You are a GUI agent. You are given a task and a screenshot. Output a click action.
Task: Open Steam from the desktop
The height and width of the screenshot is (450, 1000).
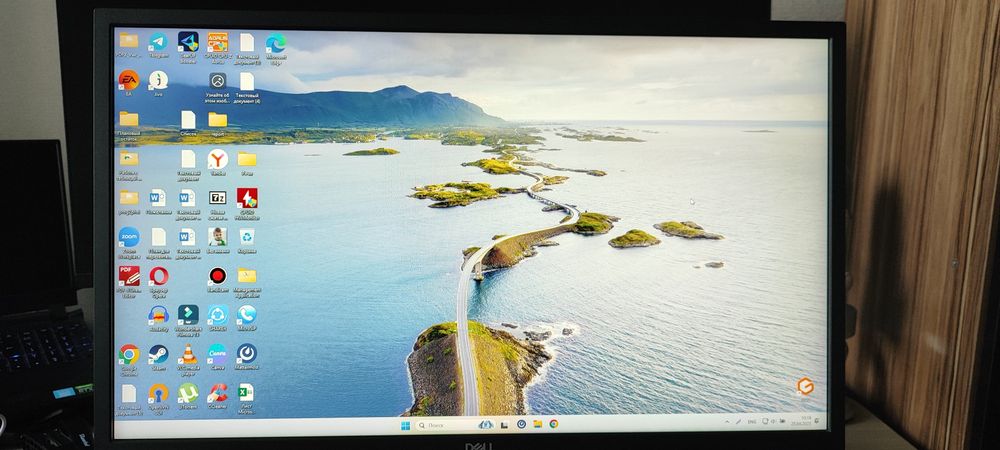(158, 353)
